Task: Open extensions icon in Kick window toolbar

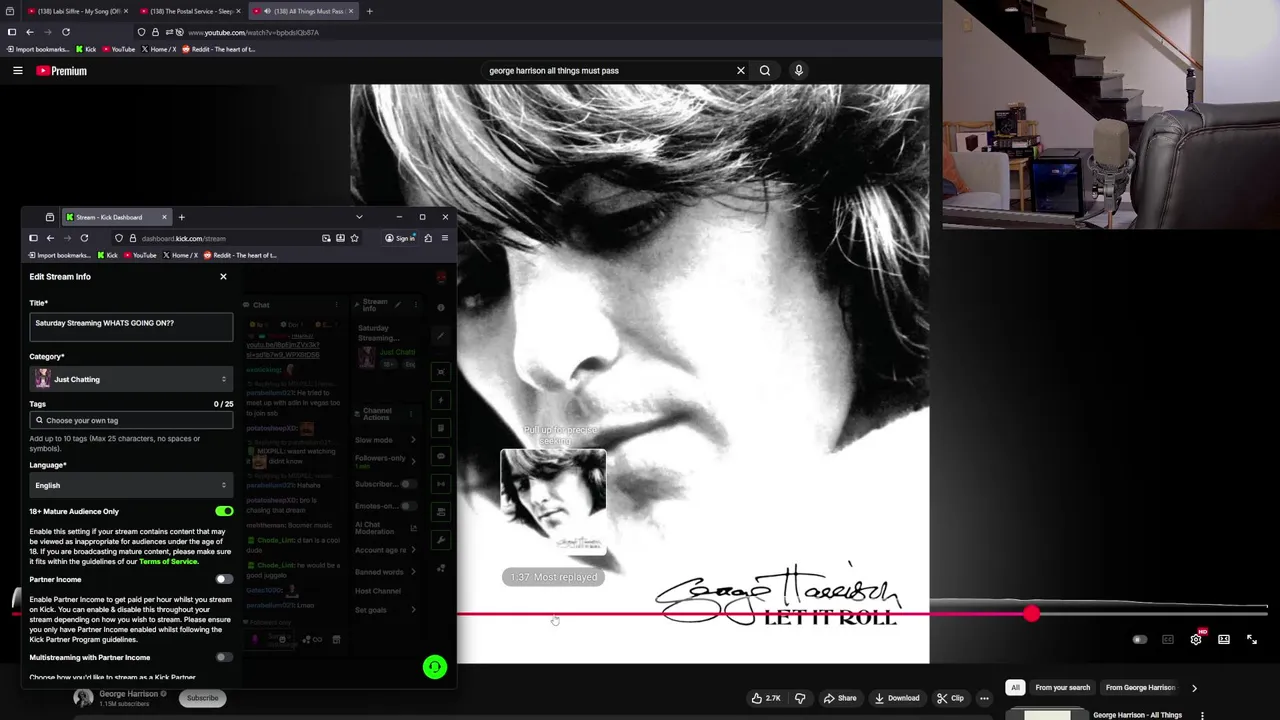Action: 428,238
